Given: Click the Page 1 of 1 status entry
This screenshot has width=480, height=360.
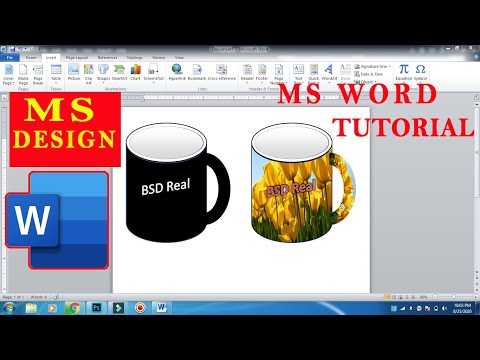Looking at the screenshot, I should coord(13,297).
